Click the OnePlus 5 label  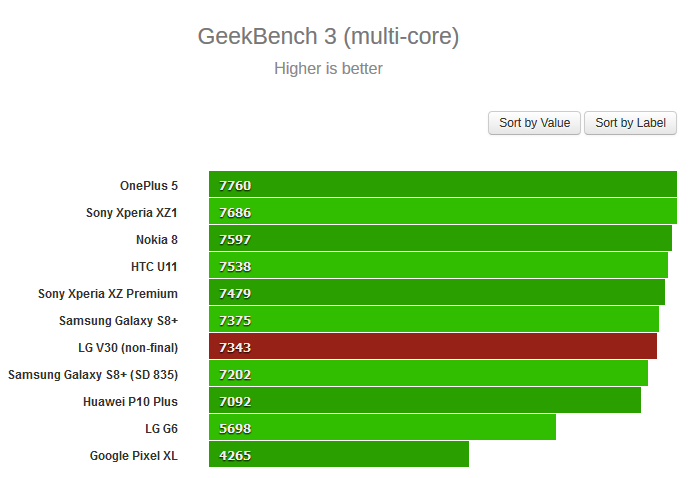pyautogui.click(x=148, y=185)
